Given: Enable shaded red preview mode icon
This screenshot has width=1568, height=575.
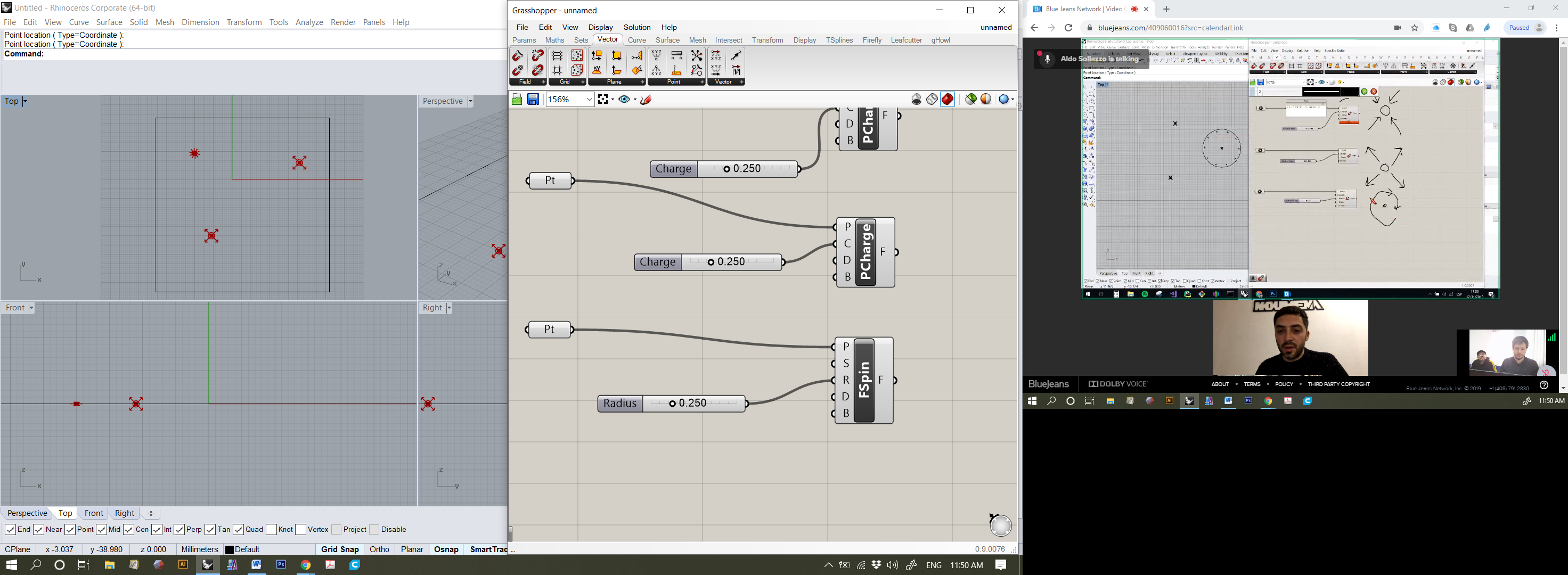Looking at the screenshot, I should point(948,99).
